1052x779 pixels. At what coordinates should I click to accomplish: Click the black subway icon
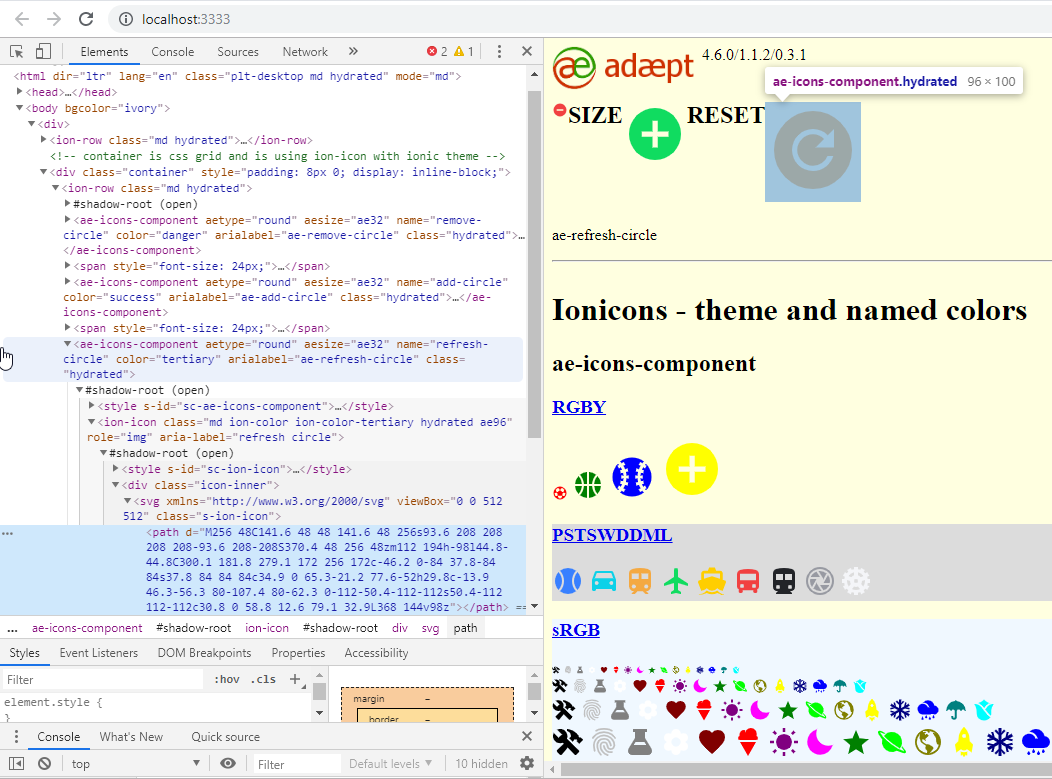(x=784, y=581)
